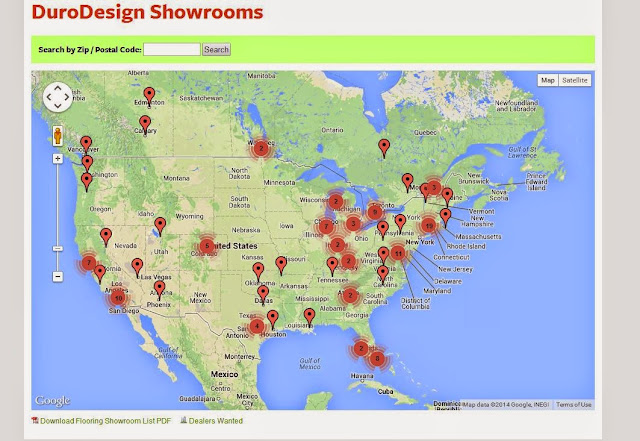This screenshot has width=640, height=441.
Task: Zoom out with the minus button
Action: [x=58, y=276]
